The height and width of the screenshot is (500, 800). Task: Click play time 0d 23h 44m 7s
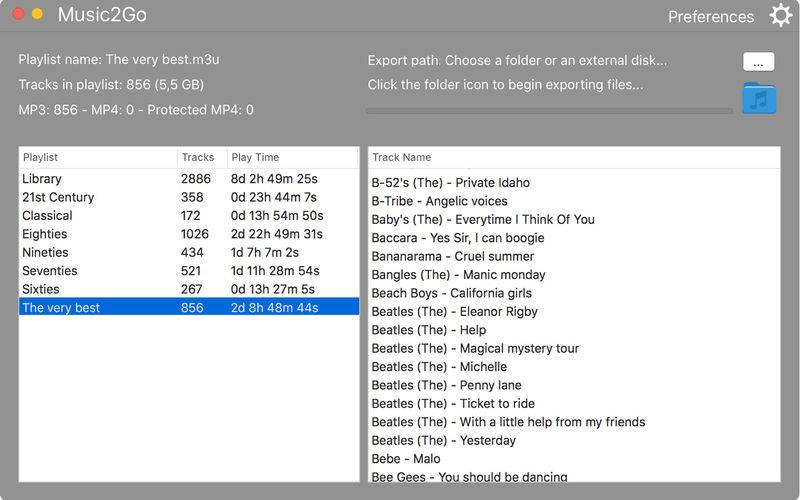pyautogui.click(x=273, y=197)
